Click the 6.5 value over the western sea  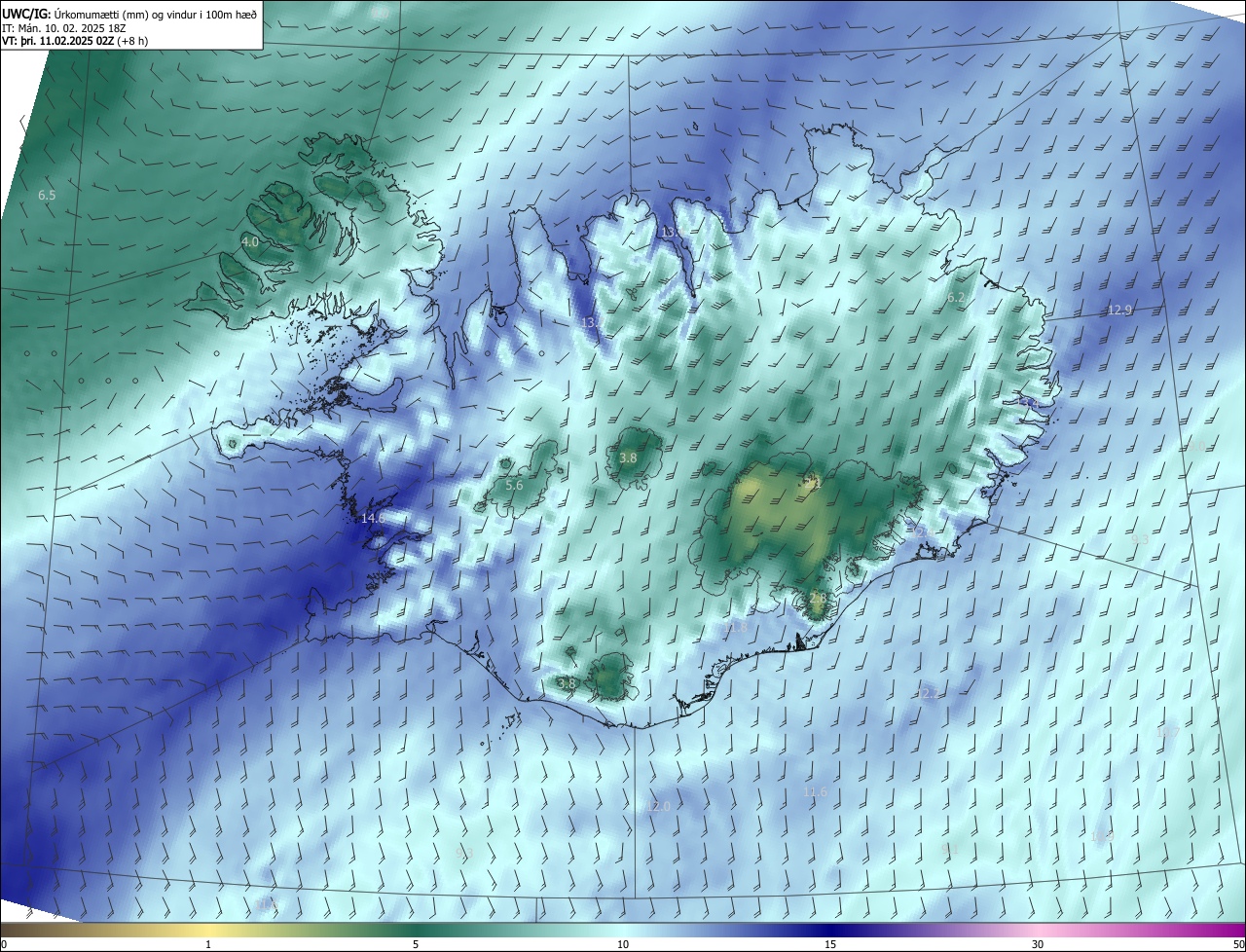[x=47, y=196]
